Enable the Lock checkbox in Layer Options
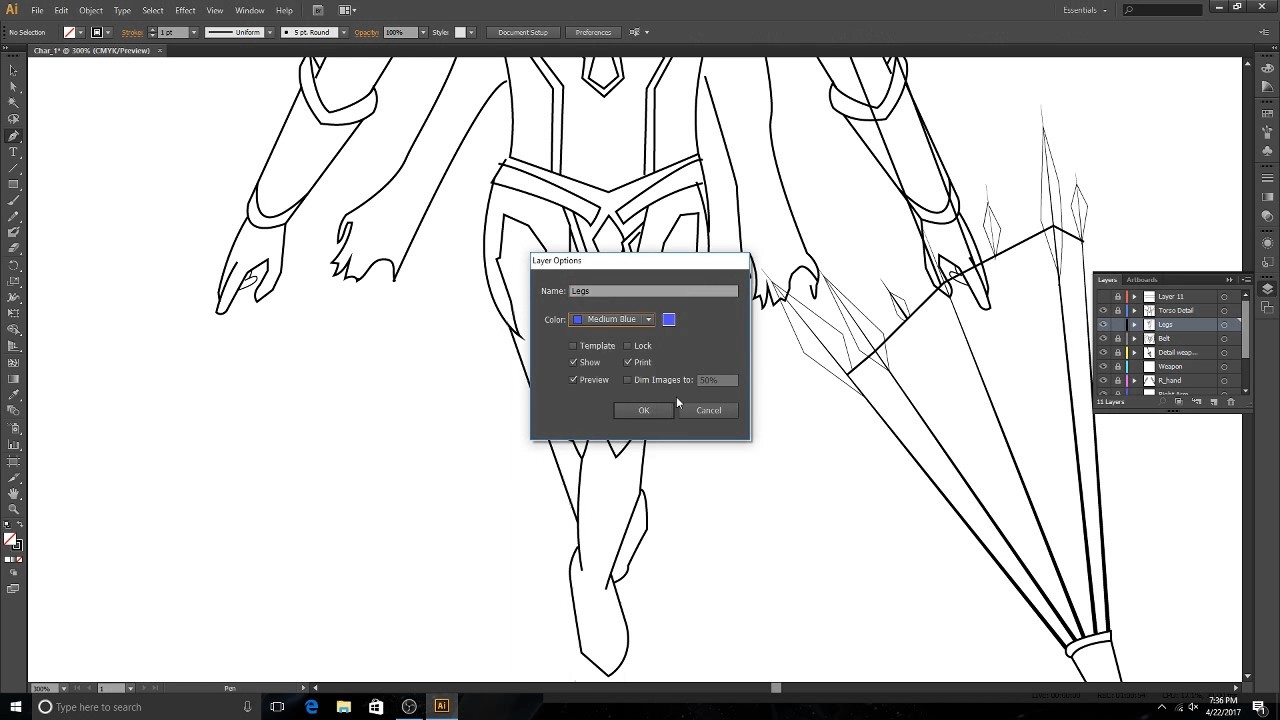This screenshot has height=720, width=1280. click(627, 346)
